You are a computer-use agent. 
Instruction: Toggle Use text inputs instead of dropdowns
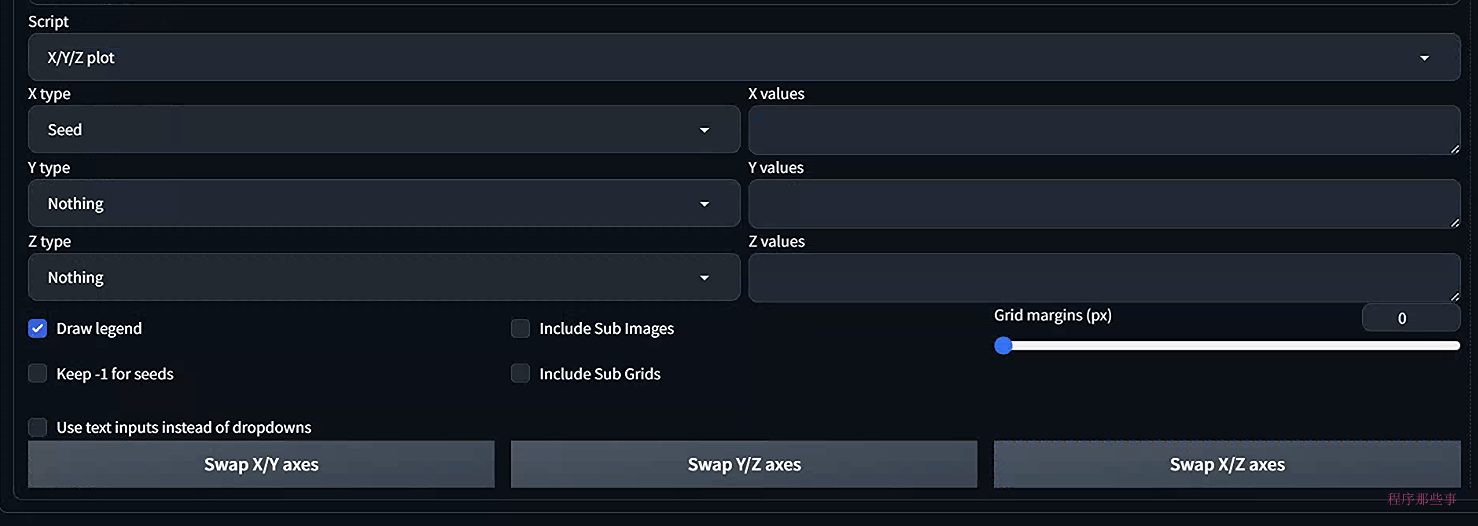38,427
